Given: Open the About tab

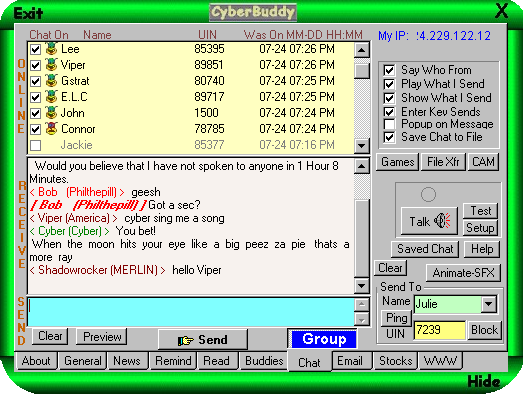Looking at the screenshot, I should 36,361.
